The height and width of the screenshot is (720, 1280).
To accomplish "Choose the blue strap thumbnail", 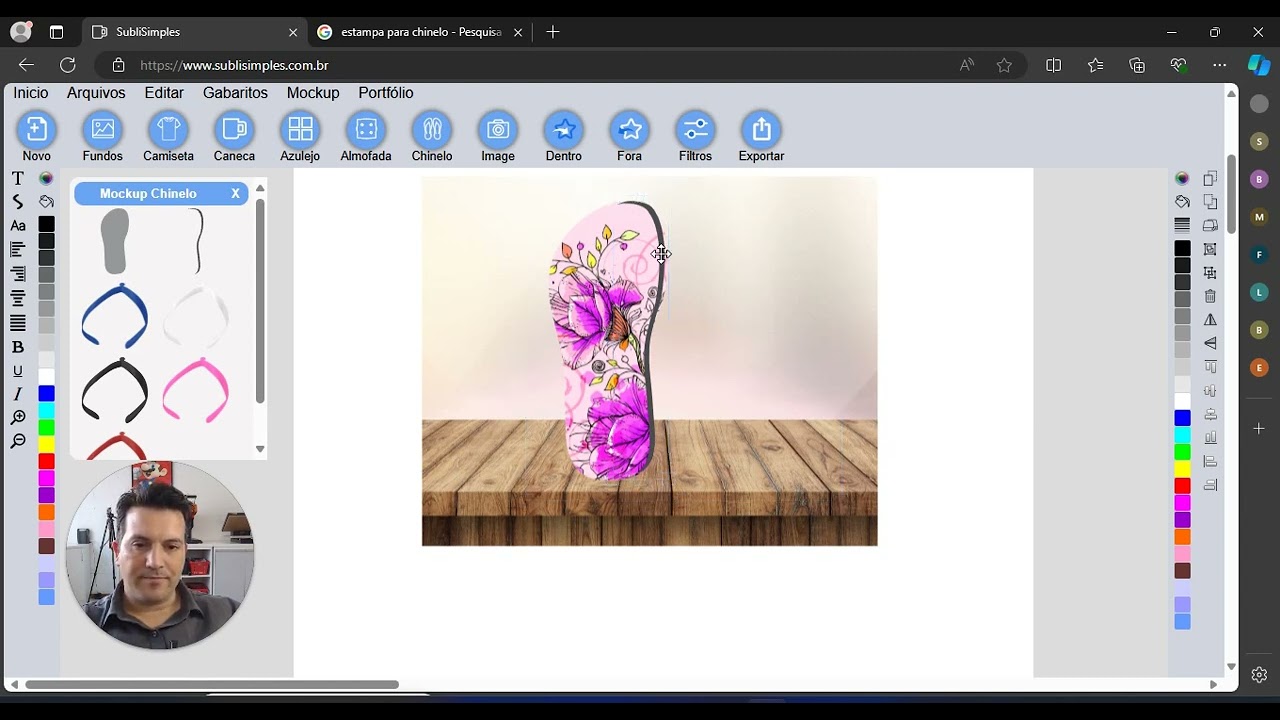I will point(115,316).
